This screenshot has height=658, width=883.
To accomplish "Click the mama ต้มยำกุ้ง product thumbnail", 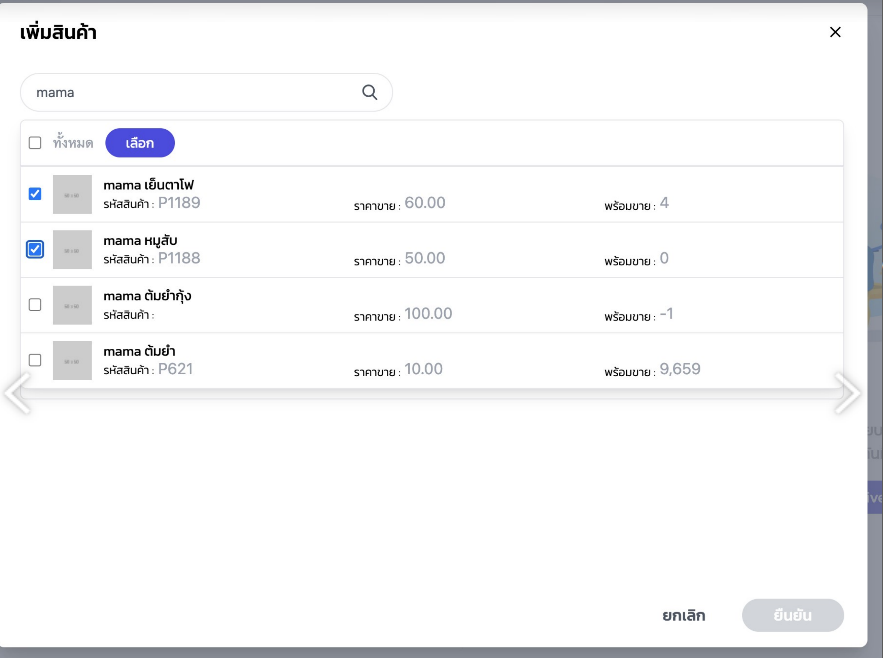I will click(x=72, y=305).
